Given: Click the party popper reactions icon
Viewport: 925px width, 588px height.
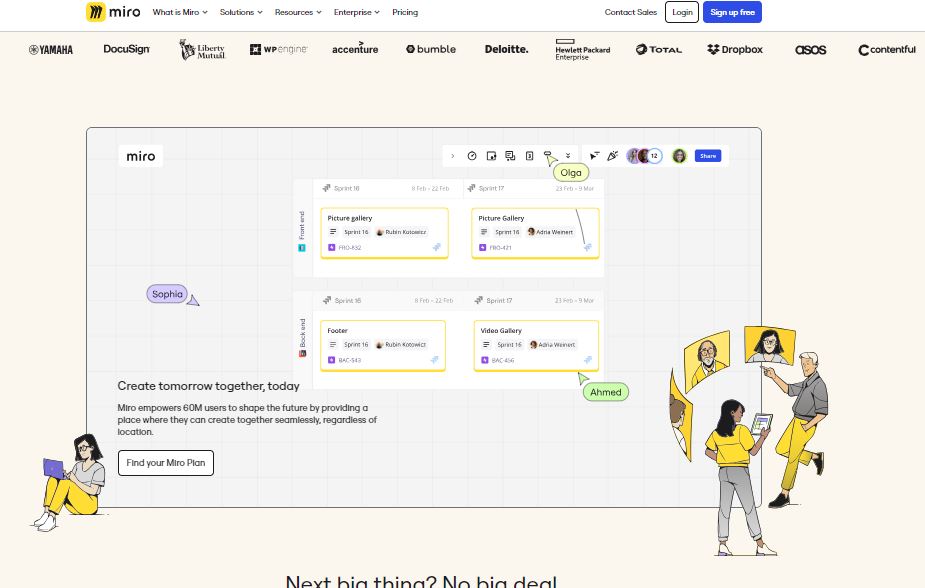Looking at the screenshot, I should coord(613,156).
